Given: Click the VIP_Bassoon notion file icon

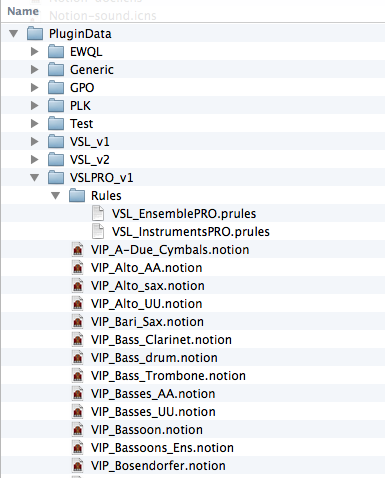Looking at the screenshot, I should (77, 430).
